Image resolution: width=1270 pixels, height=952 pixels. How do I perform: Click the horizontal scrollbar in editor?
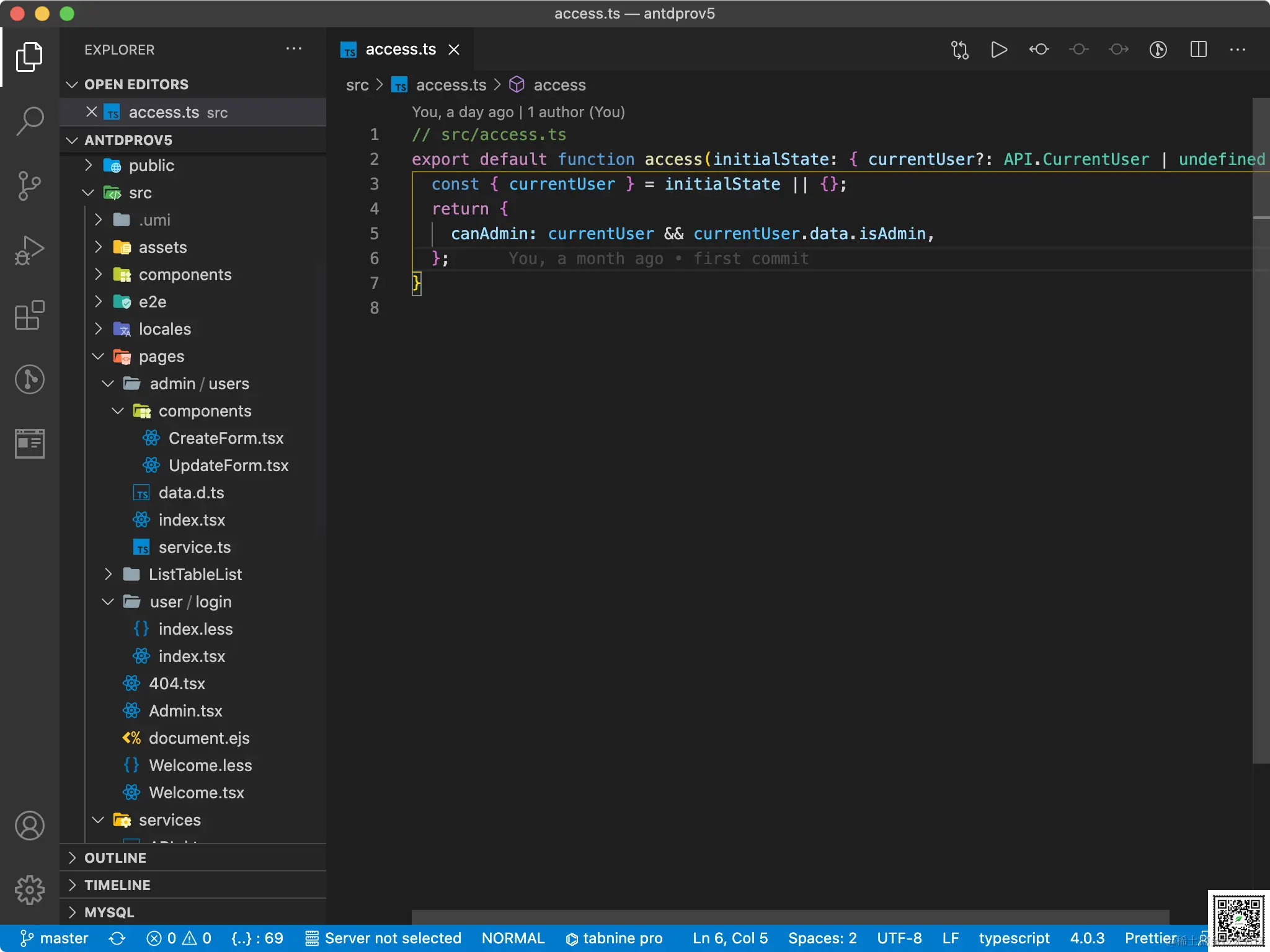(x=790, y=917)
